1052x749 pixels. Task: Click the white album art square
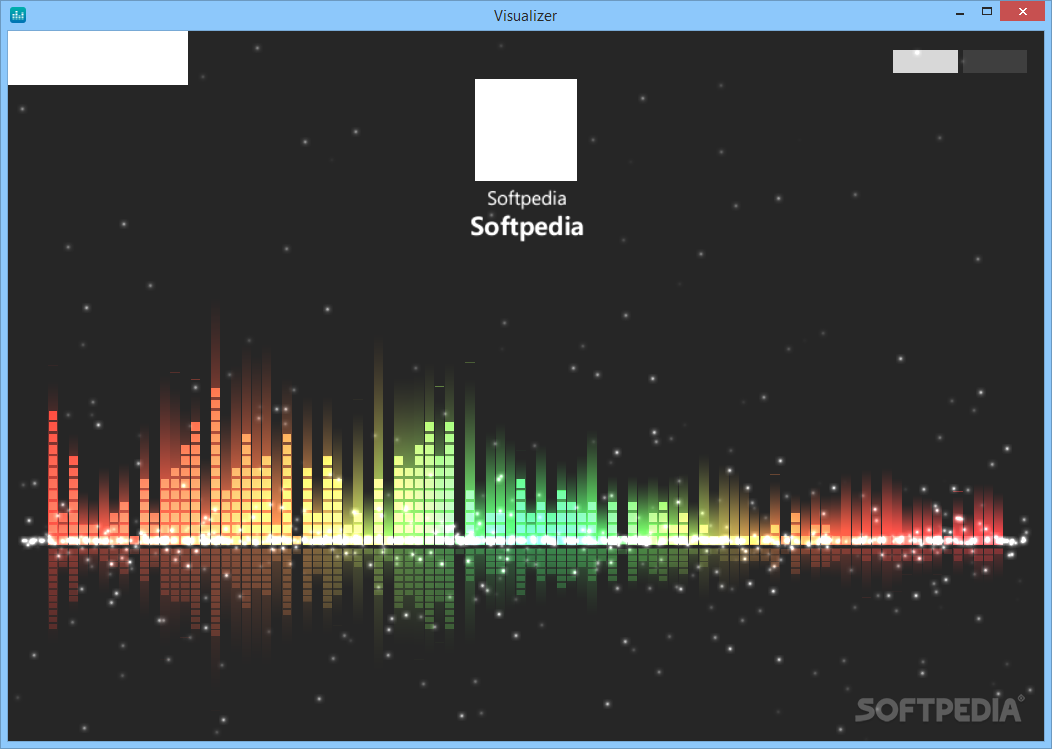point(526,130)
